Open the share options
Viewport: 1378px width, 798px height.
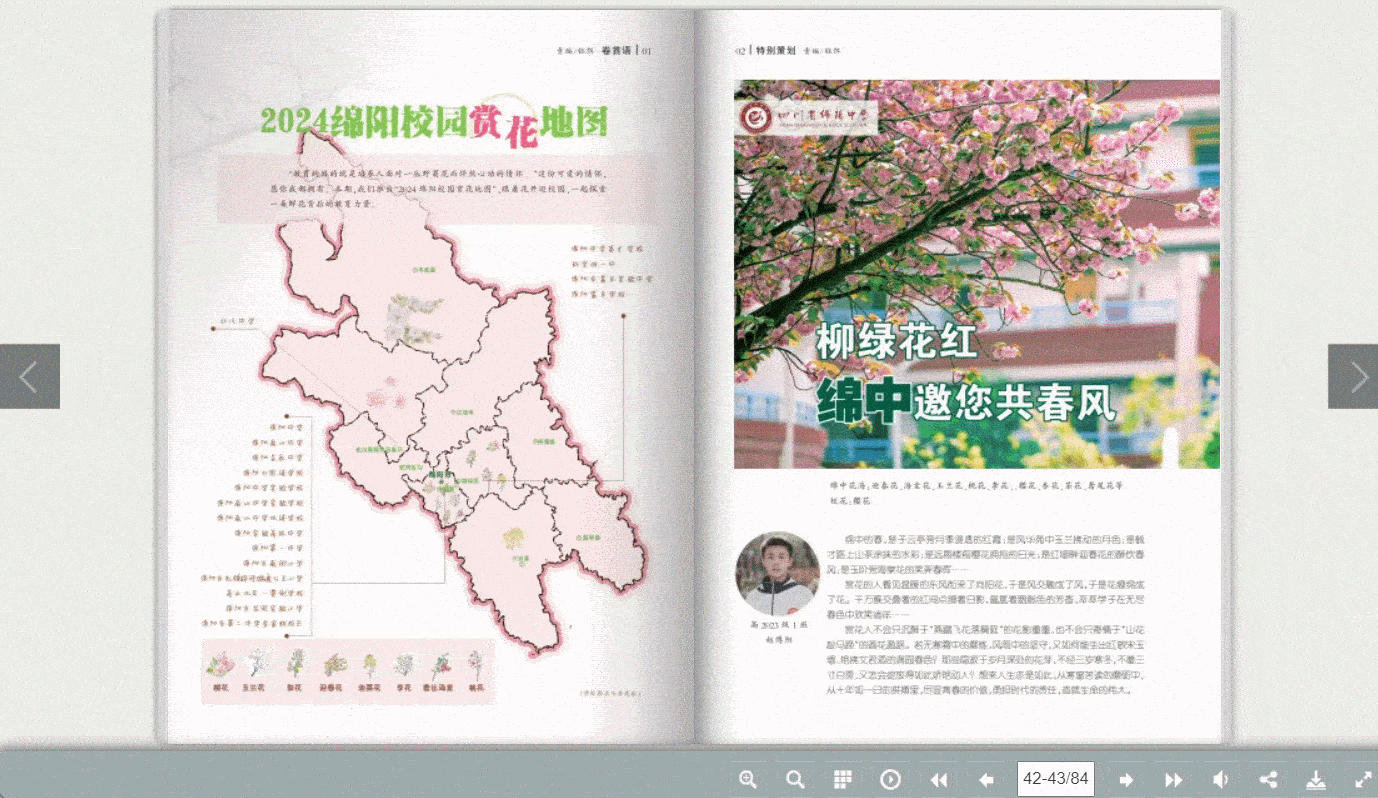coord(1268,779)
